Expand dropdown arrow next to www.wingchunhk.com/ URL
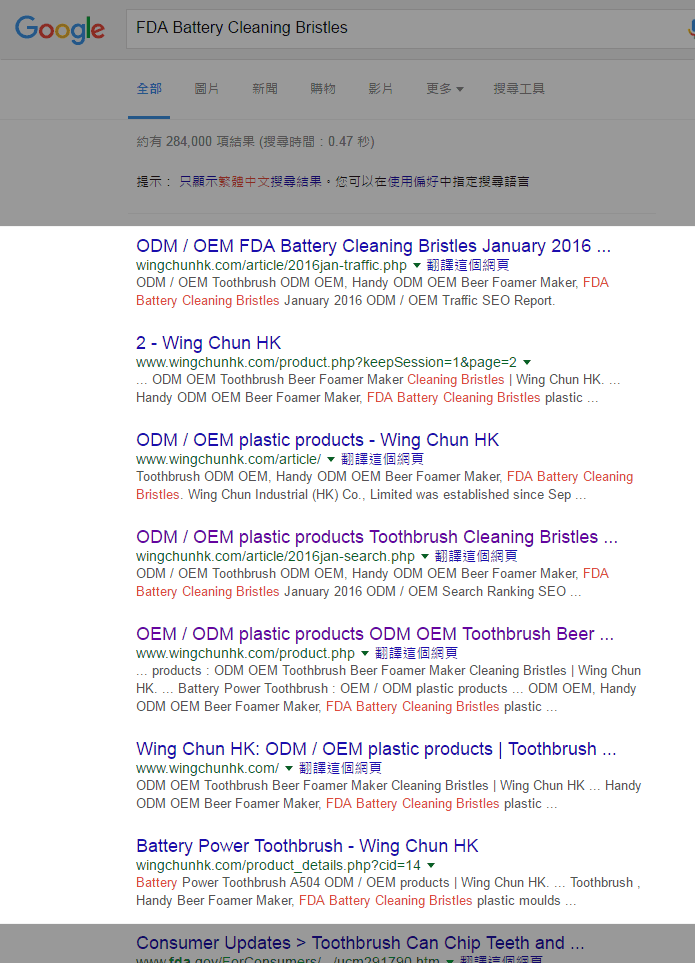This screenshot has width=695, height=963. [x=289, y=768]
